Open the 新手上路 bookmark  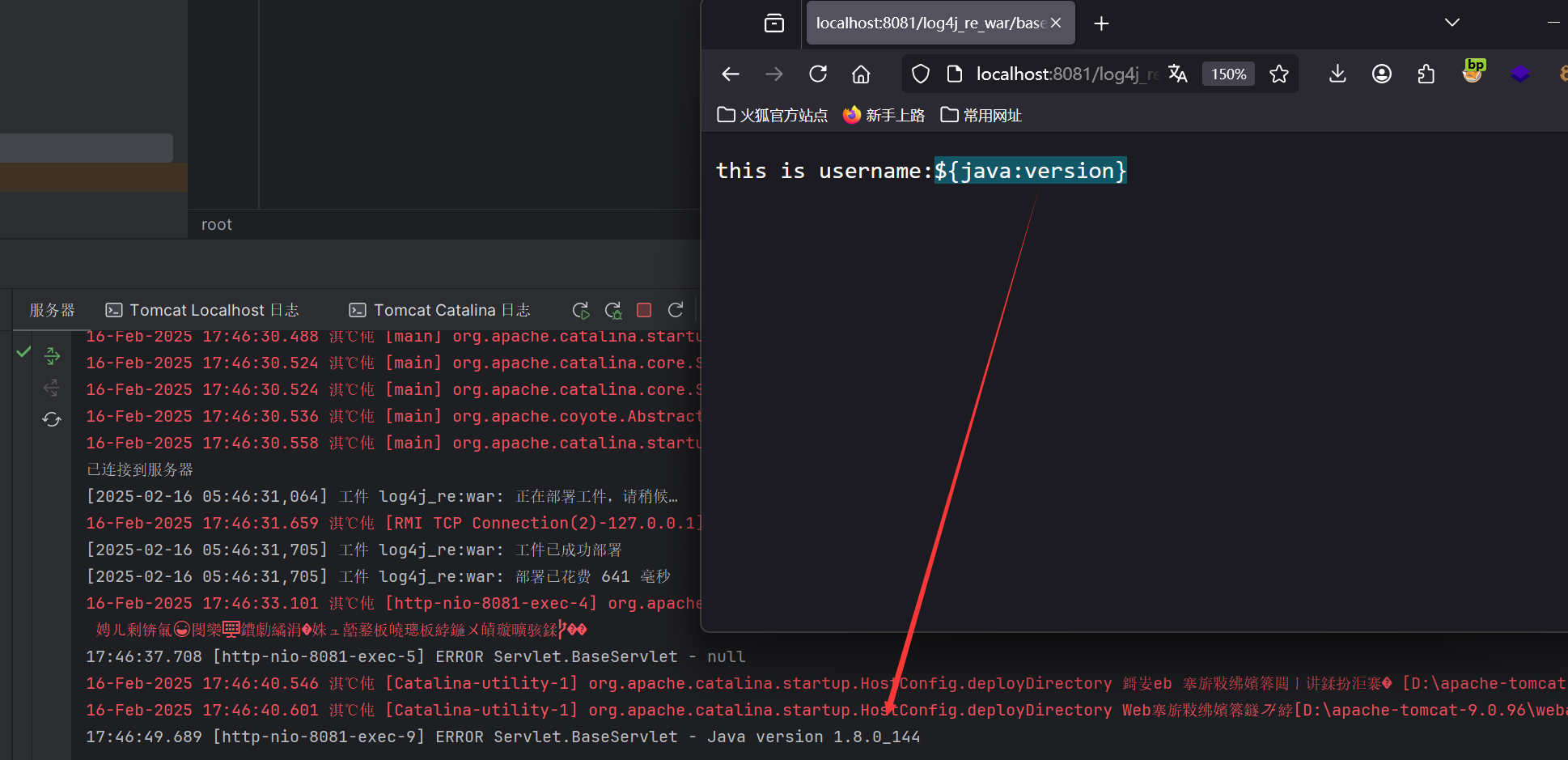(884, 116)
